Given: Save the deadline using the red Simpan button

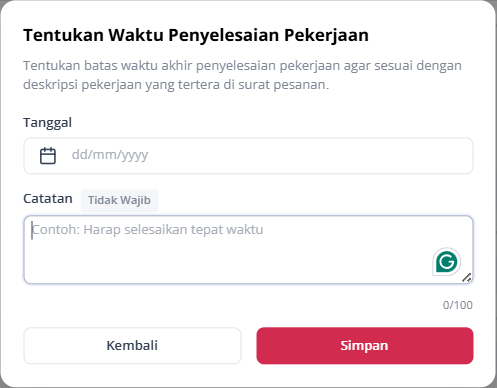Looking at the screenshot, I should pos(365,346).
